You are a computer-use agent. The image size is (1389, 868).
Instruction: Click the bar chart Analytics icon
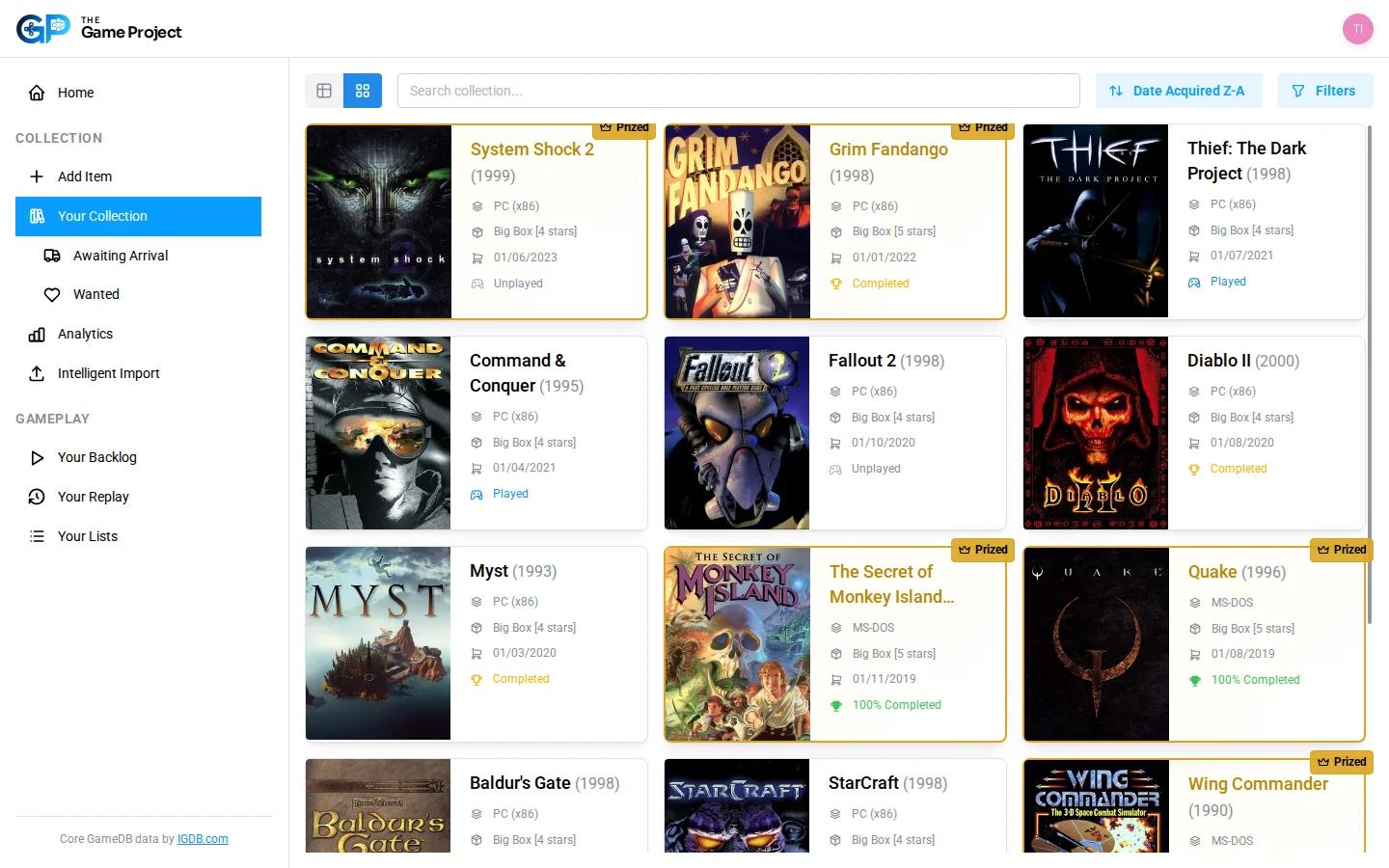tap(37, 334)
